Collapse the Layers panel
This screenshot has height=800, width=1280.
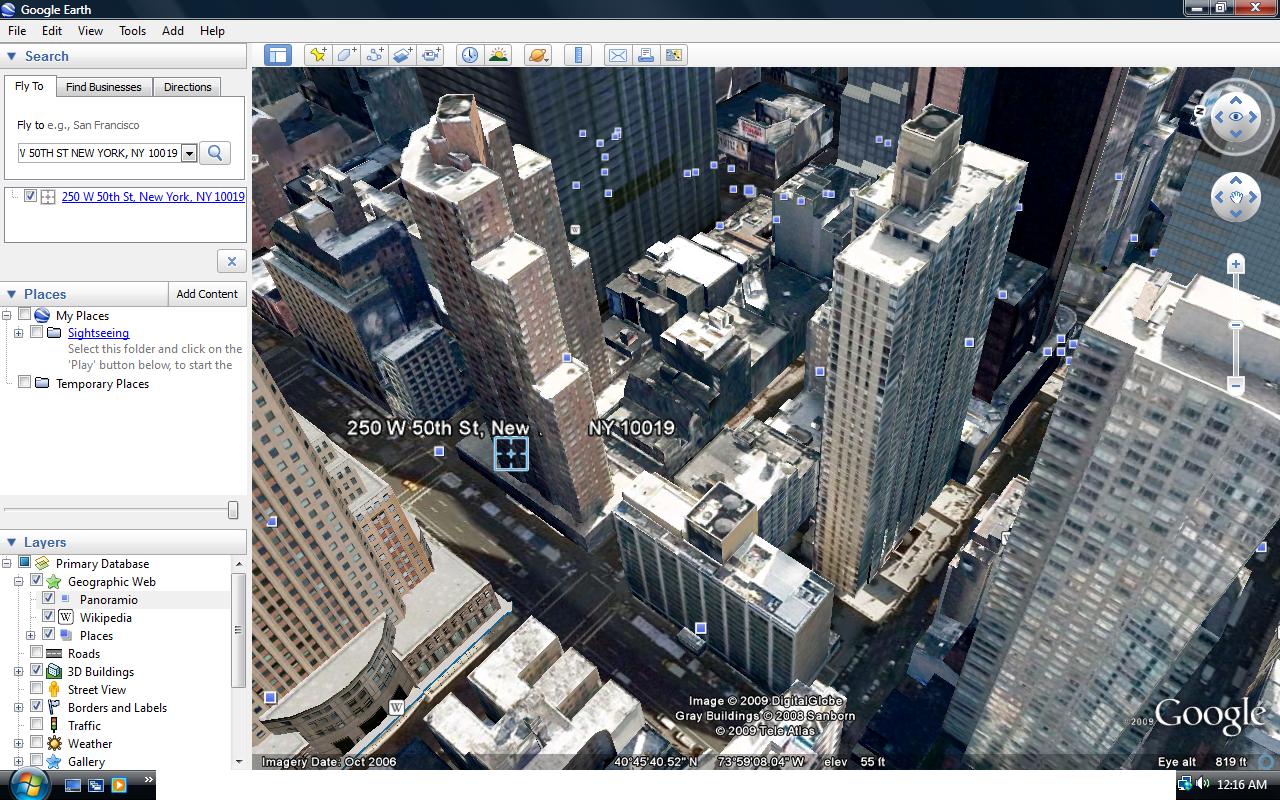[x=12, y=542]
